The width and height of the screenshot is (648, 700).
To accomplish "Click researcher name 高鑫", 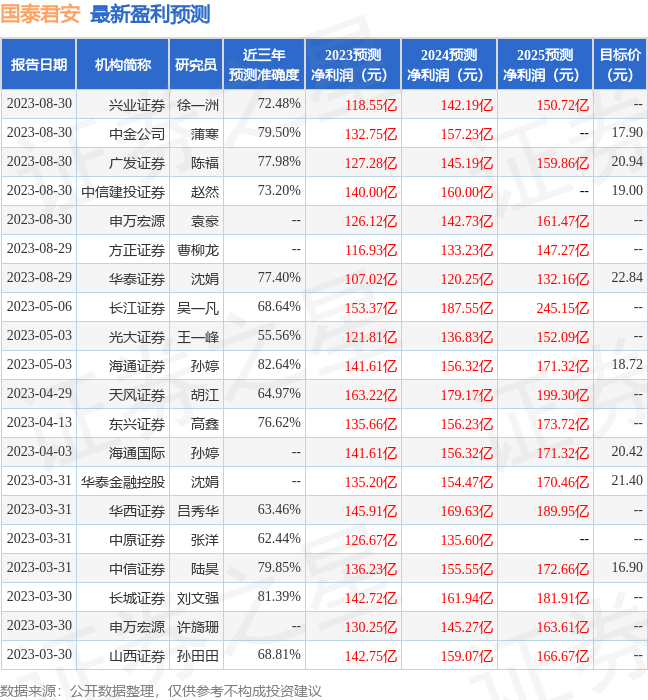I will pos(205,425).
